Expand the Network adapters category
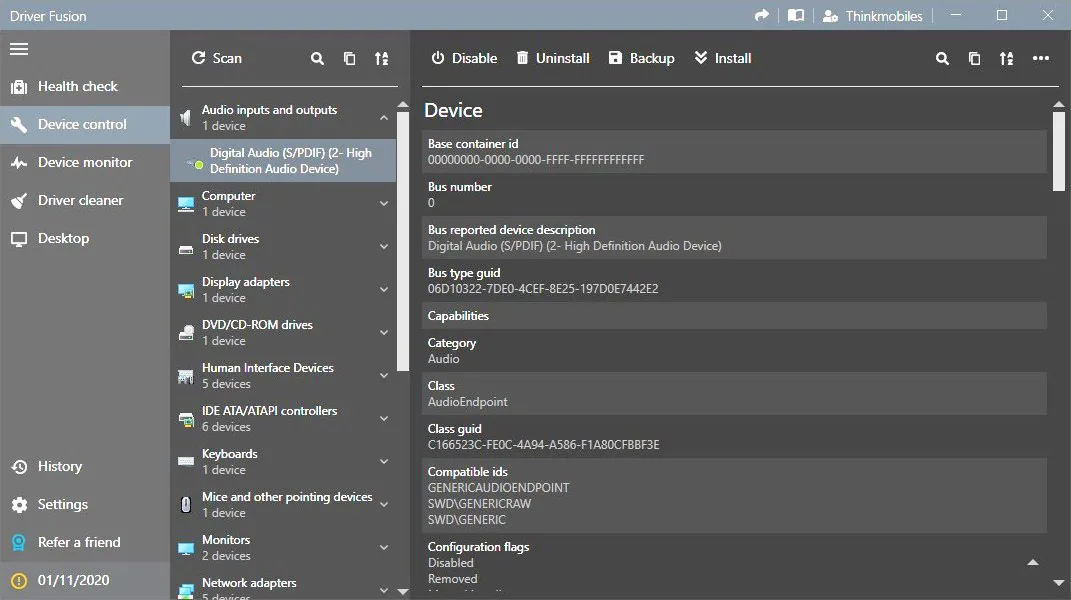1071x600 pixels. point(384,590)
